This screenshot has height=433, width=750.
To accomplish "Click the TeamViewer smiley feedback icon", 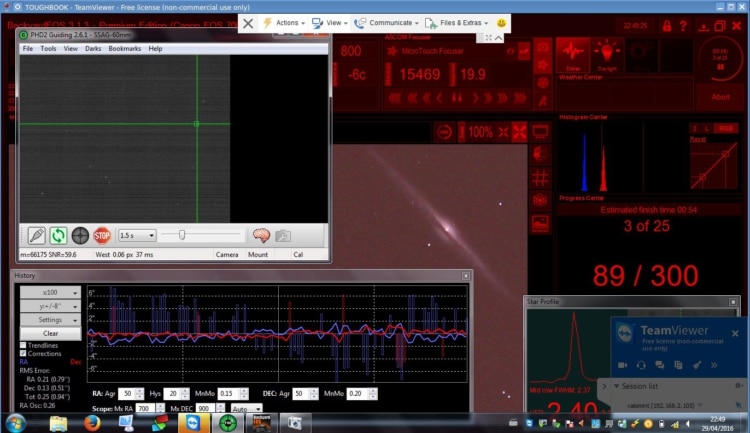I will click(501, 22).
